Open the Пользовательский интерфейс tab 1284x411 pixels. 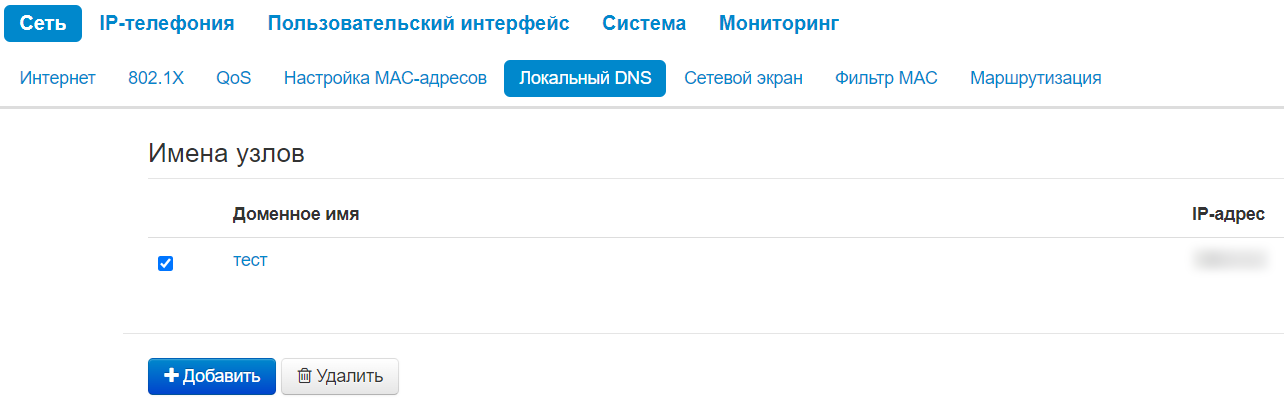(x=418, y=24)
